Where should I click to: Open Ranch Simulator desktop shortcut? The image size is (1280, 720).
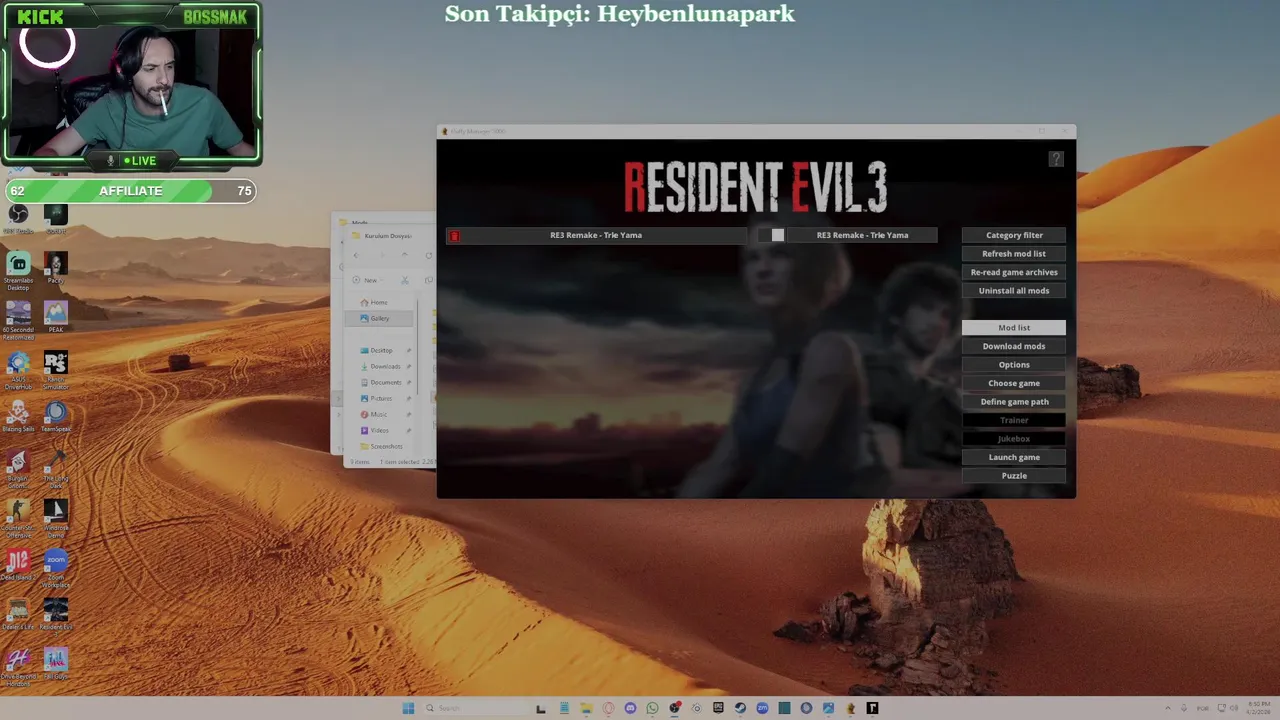point(55,369)
